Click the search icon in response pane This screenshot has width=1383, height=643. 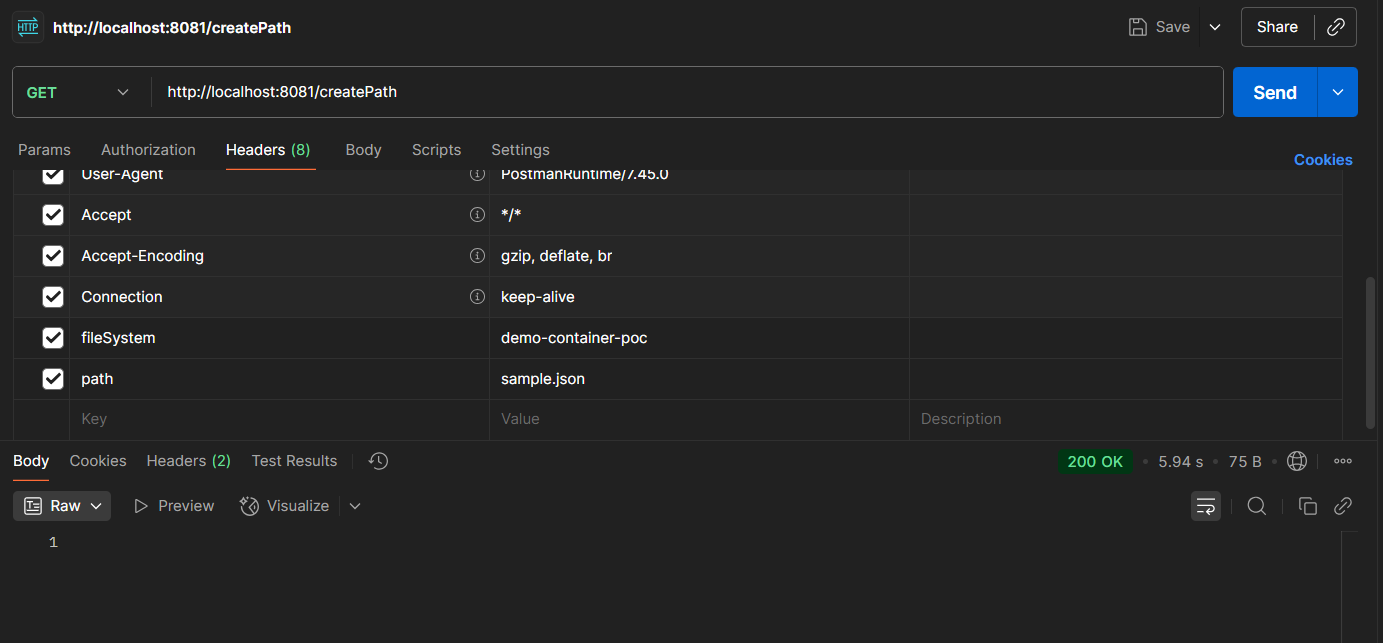coord(1256,506)
